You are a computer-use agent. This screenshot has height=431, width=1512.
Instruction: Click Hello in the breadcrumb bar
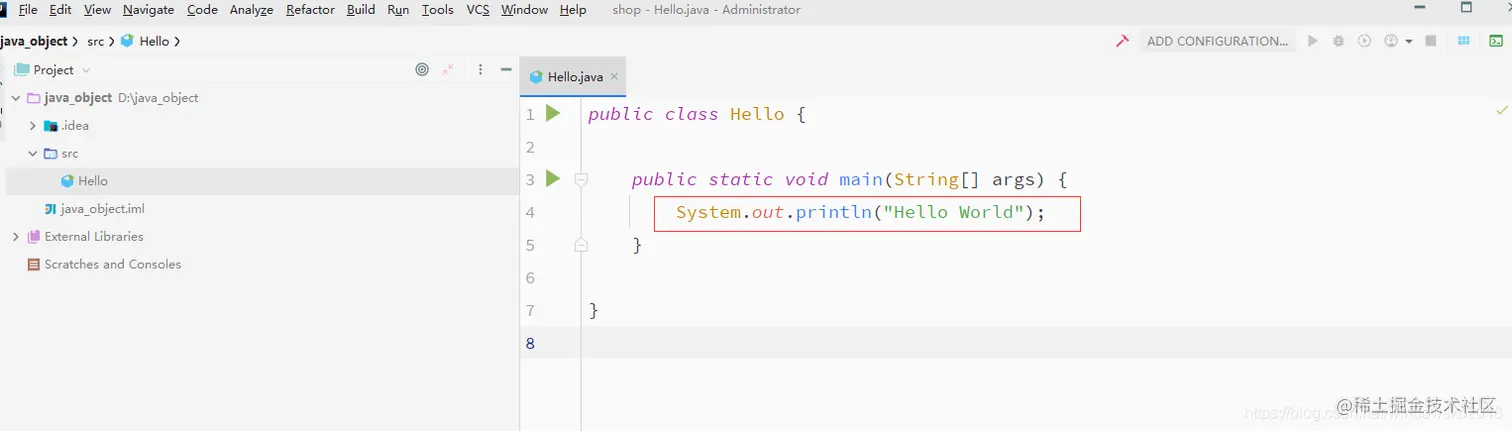tap(154, 41)
